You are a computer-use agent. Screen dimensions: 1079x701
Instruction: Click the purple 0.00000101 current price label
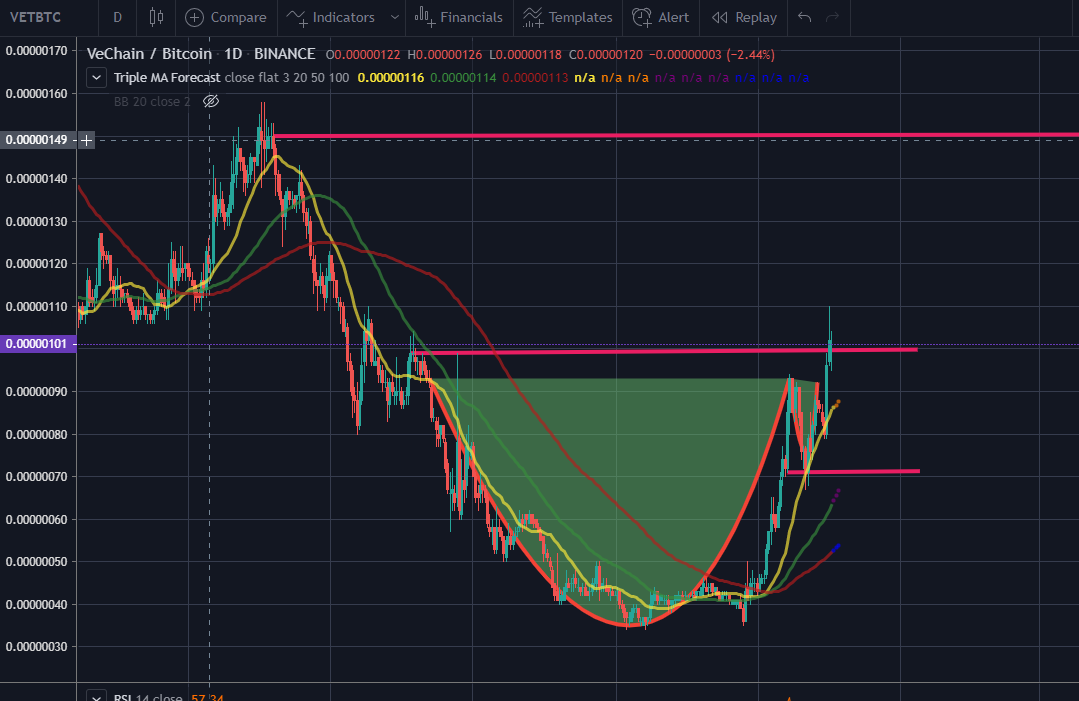(36, 344)
